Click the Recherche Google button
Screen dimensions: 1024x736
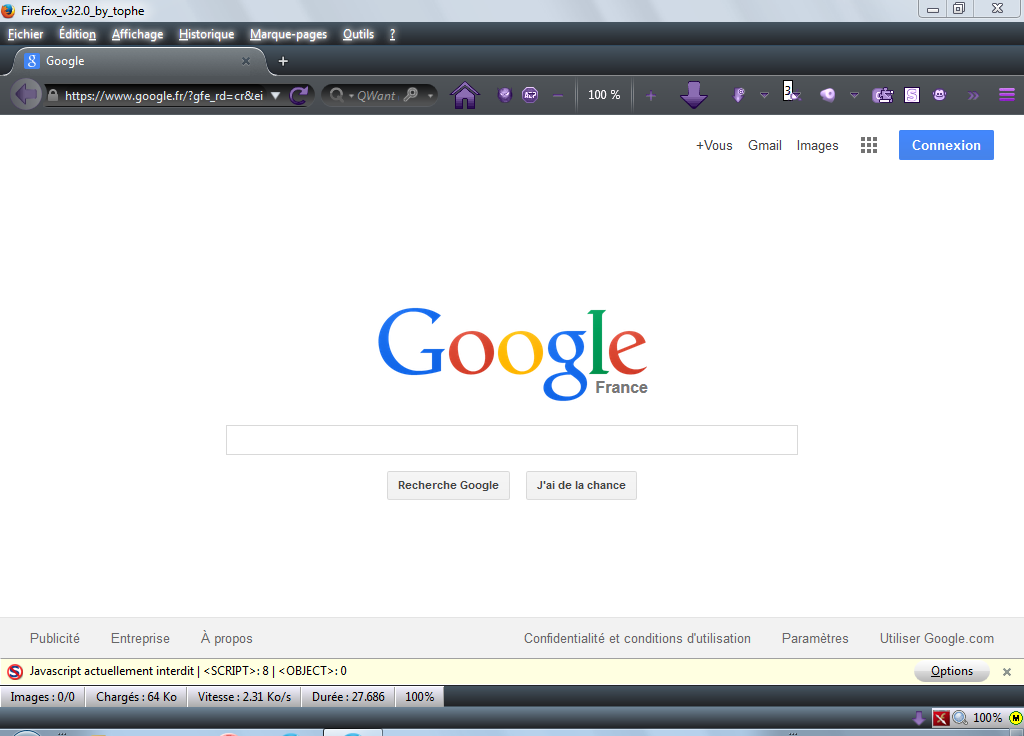pos(448,485)
